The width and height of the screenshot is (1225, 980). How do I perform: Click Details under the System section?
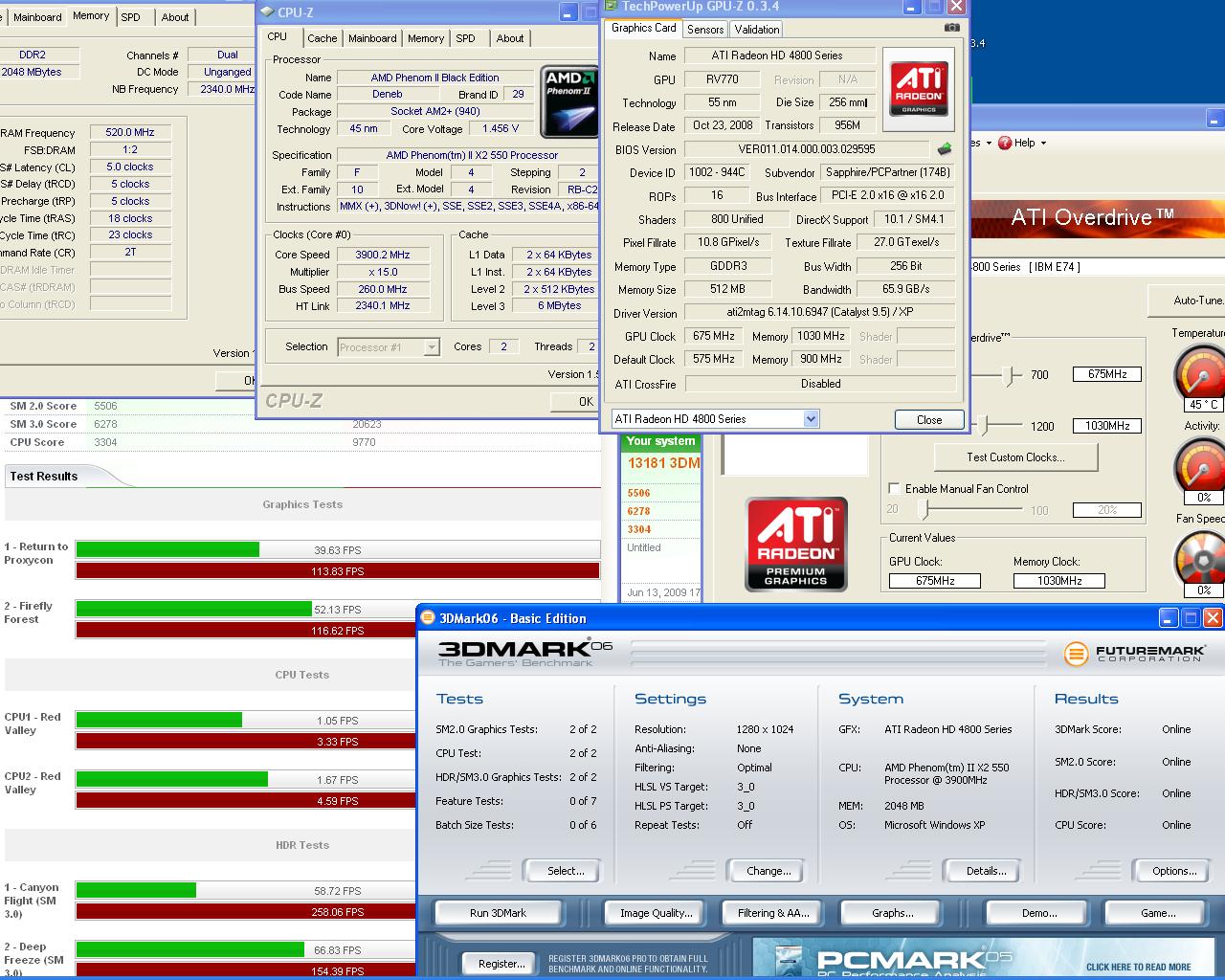(986, 871)
